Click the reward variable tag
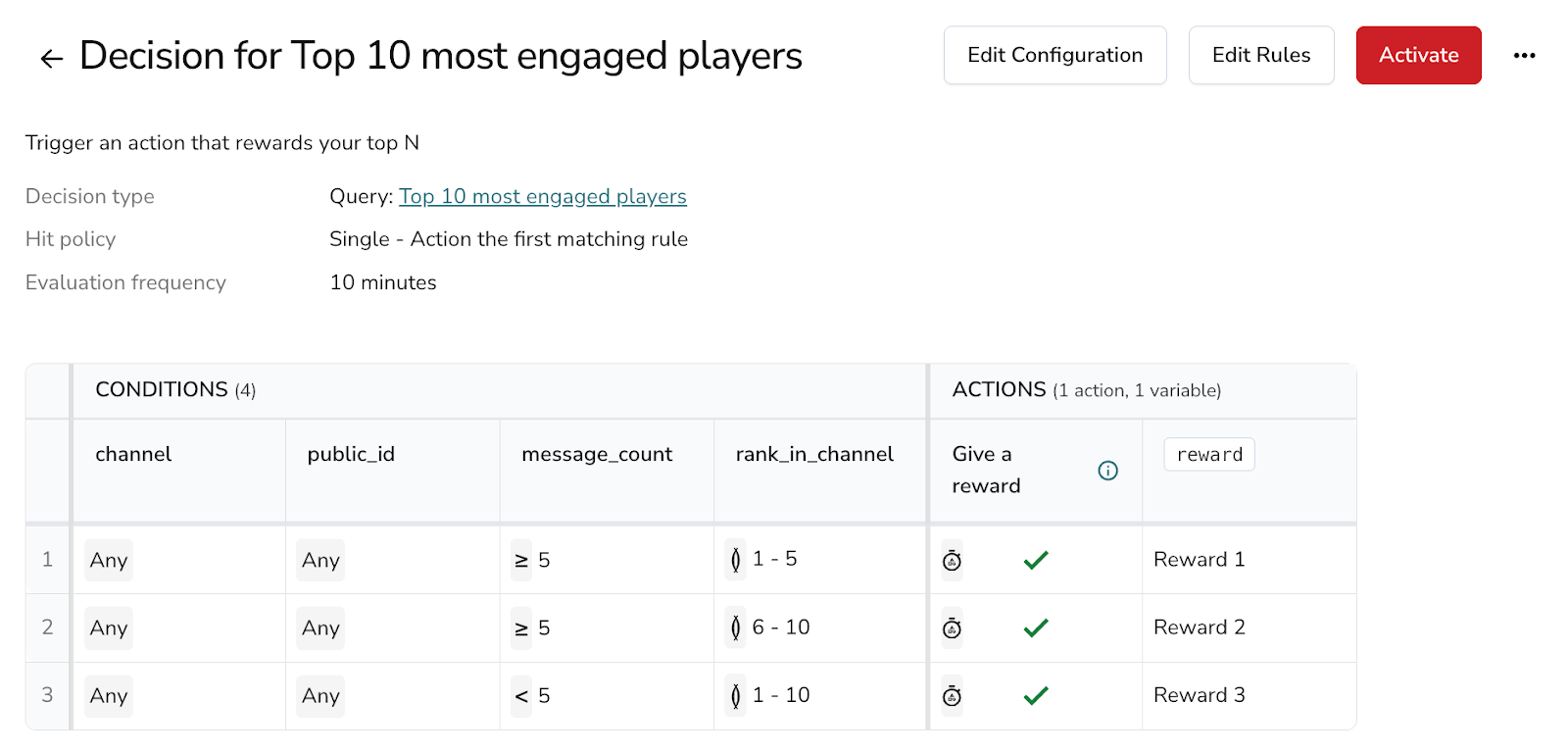Screen dimensions: 1568x753 [x=1208, y=455]
